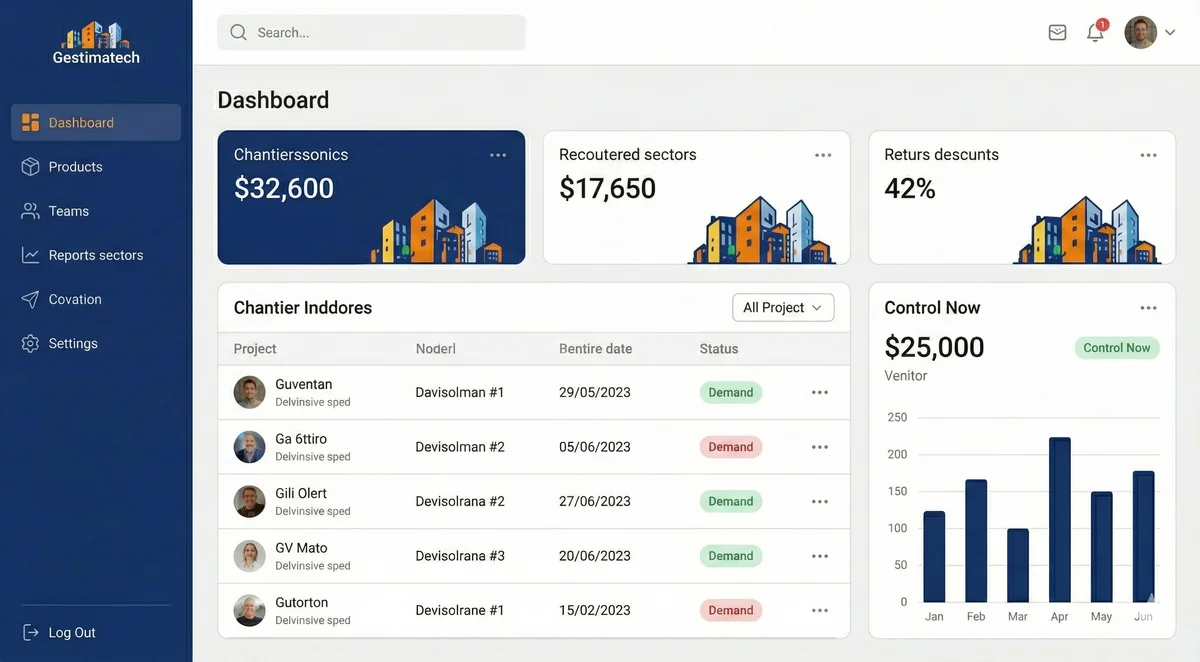
Task: Click the mail envelope icon
Action: click(x=1057, y=33)
